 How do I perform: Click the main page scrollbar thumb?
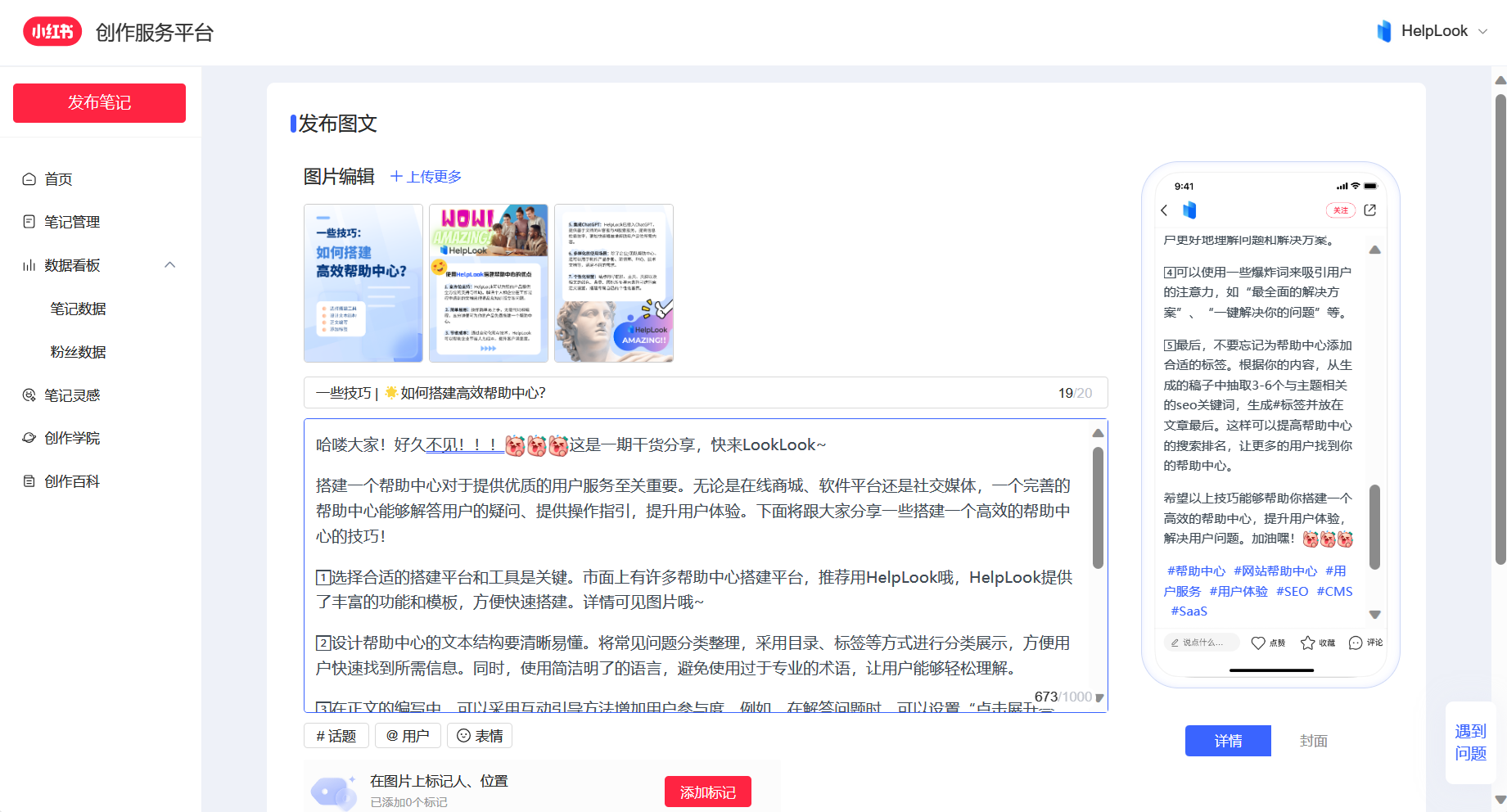pyautogui.click(x=1500, y=327)
